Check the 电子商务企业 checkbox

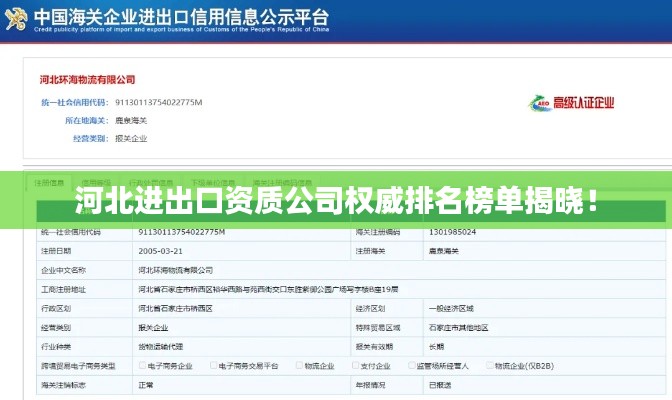(142, 365)
